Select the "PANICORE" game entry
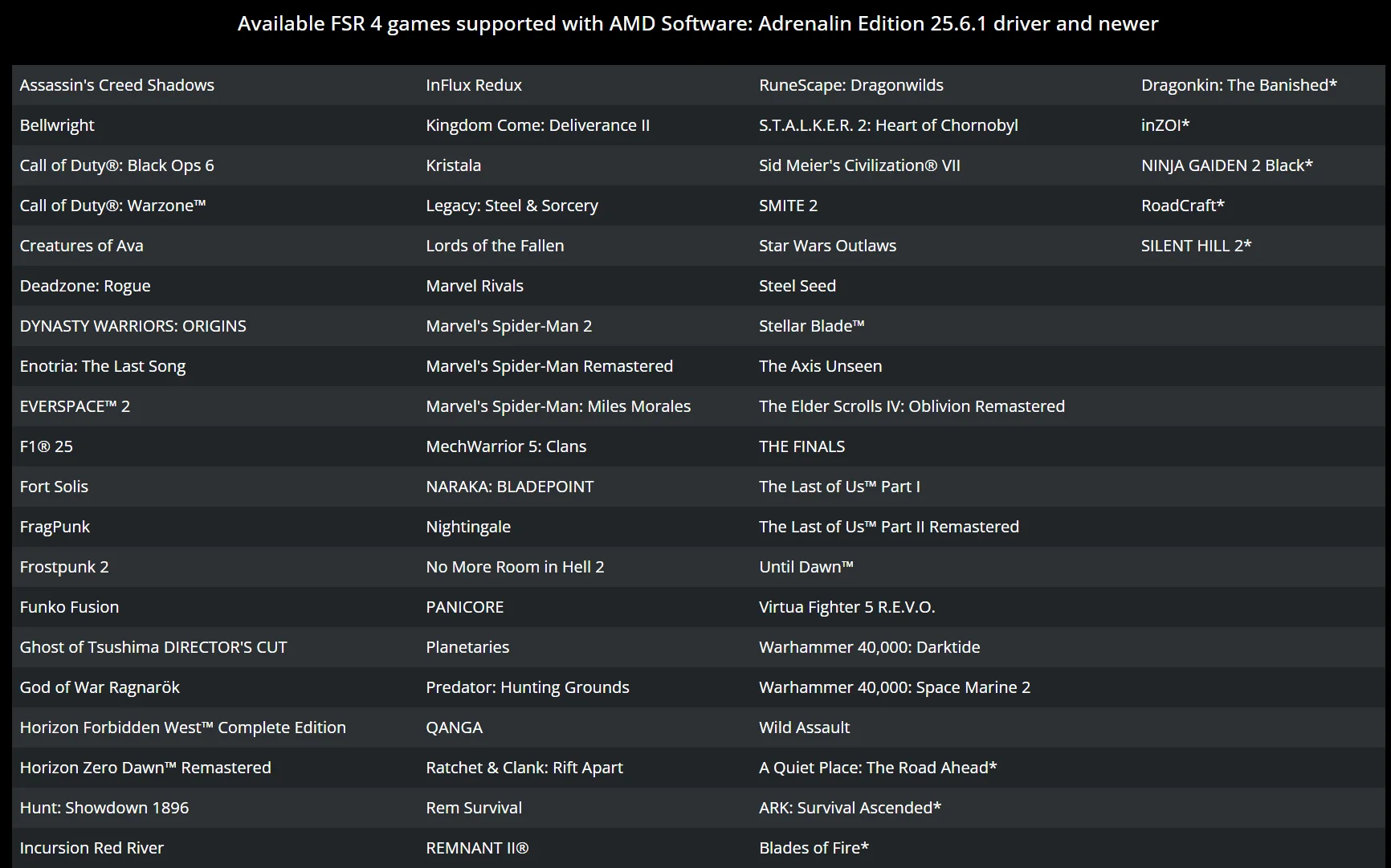Viewport: 1391px width, 868px height. tap(465, 607)
